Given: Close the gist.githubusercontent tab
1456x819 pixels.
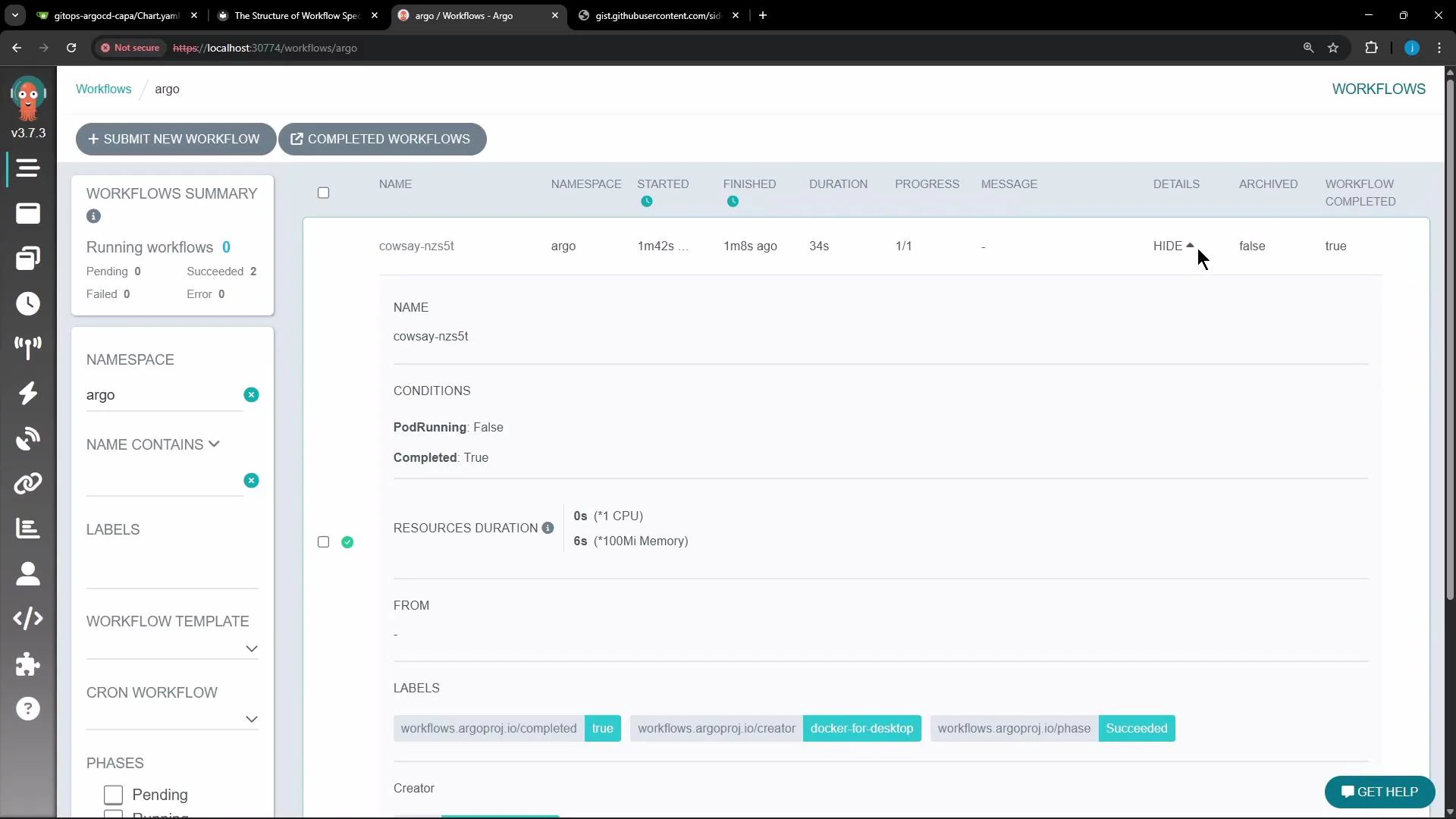Looking at the screenshot, I should point(736,15).
